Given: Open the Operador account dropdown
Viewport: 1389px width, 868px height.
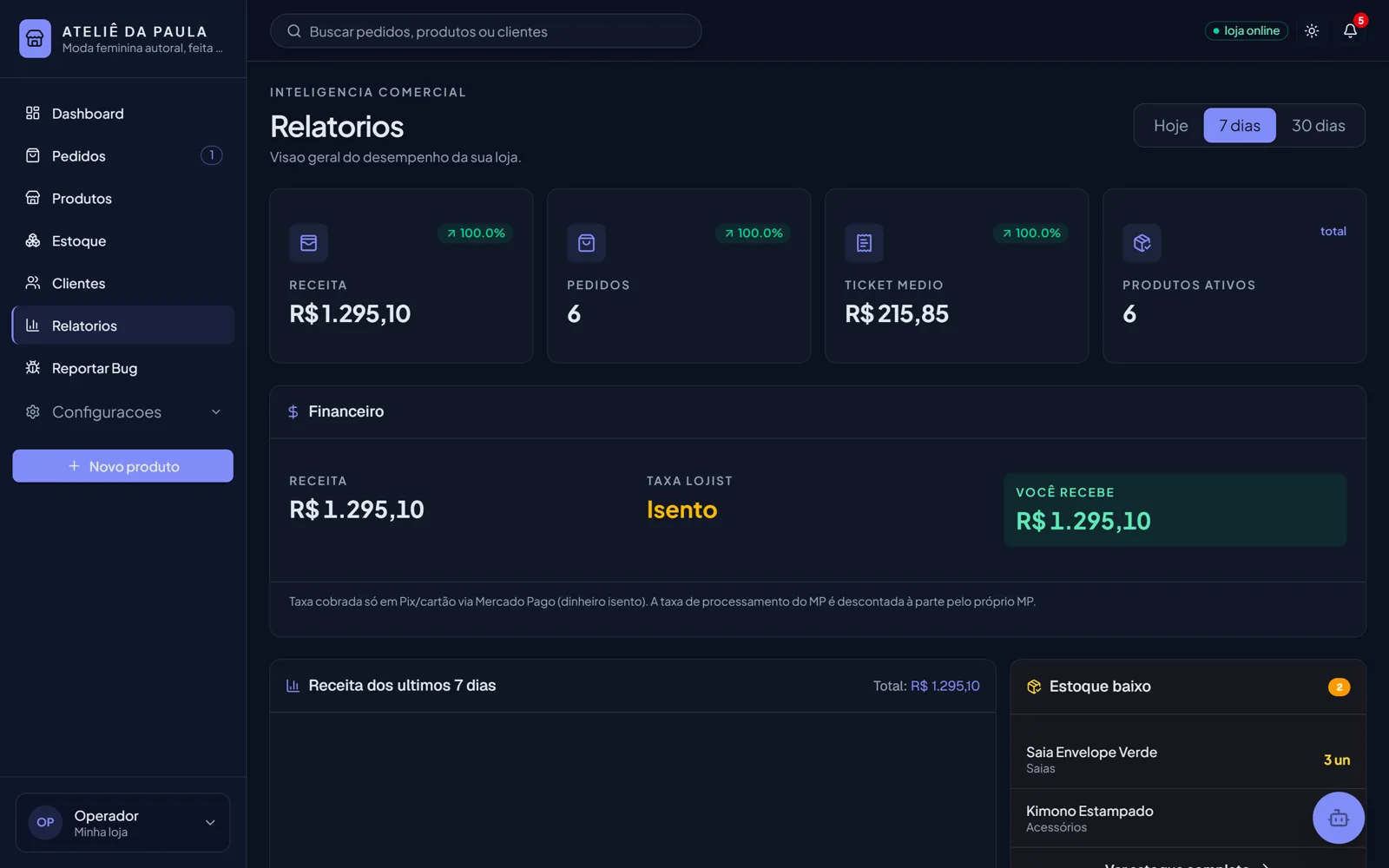Looking at the screenshot, I should pos(123,822).
